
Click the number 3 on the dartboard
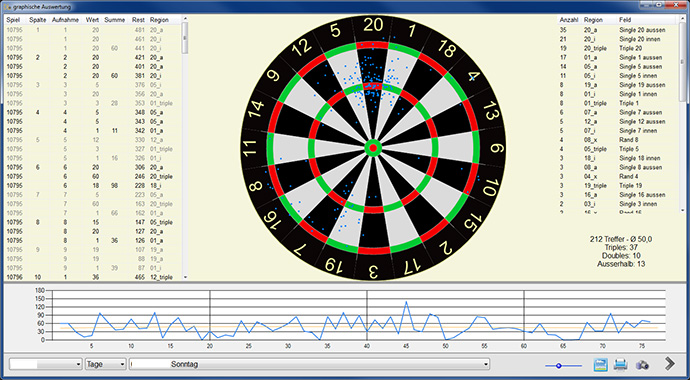pos(373,271)
